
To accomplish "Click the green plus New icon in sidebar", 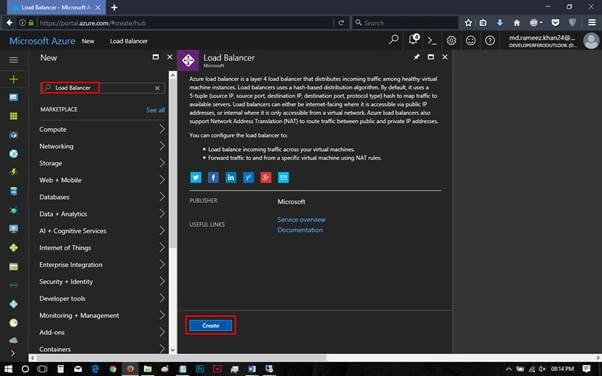I will click(13, 79).
